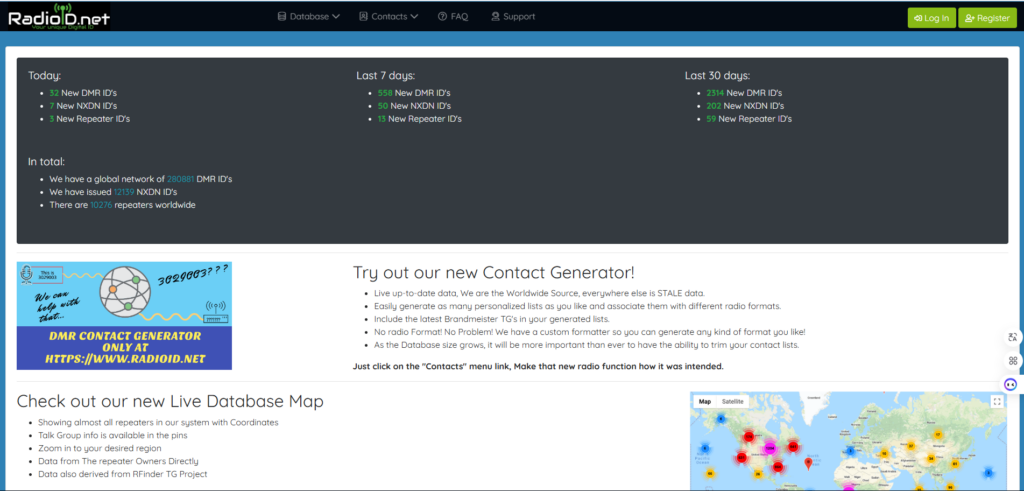Click the blue cluster marker over Western Europe
The height and width of the screenshot is (491, 1024).
tap(850, 451)
